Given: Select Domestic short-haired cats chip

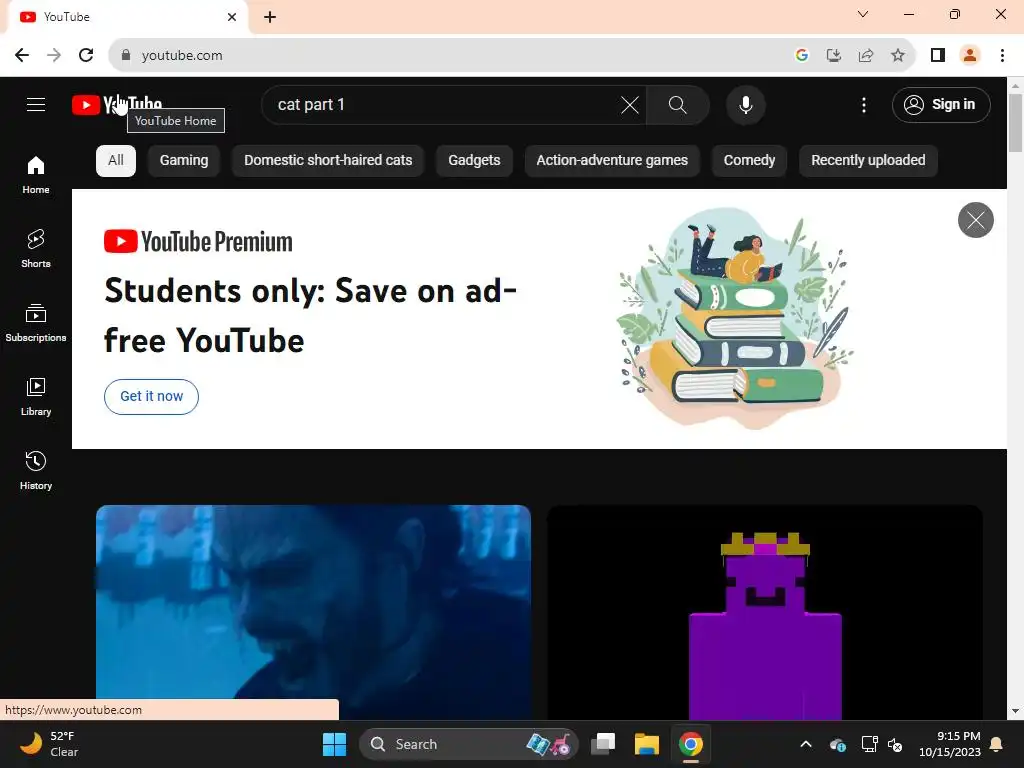Looking at the screenshot, I should pyautogui.click(x=328, y=161).
